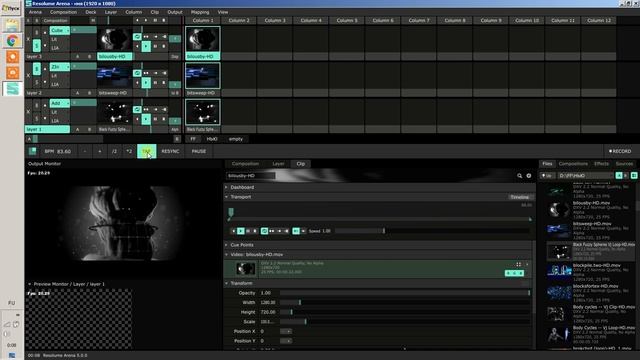
Task: Click the Up folder button in Files
Action: coord(547,176)
